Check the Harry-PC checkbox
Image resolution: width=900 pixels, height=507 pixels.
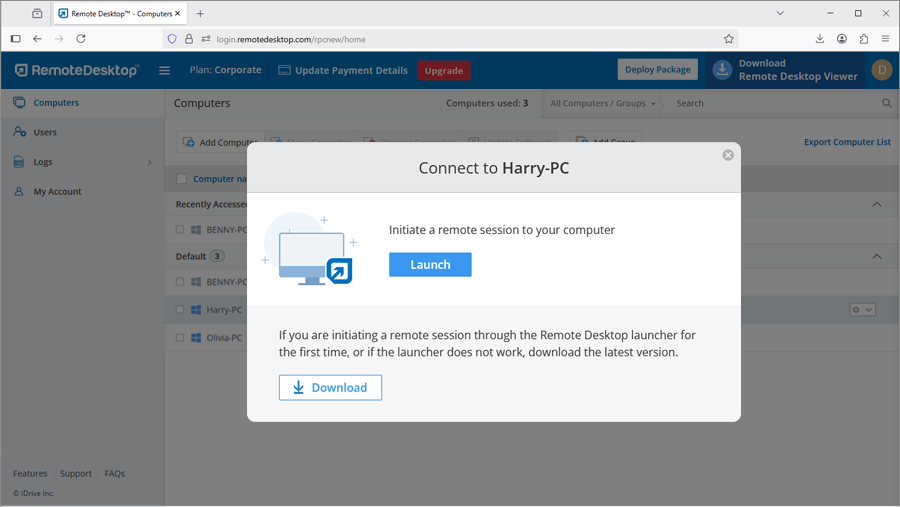[180, 310]
